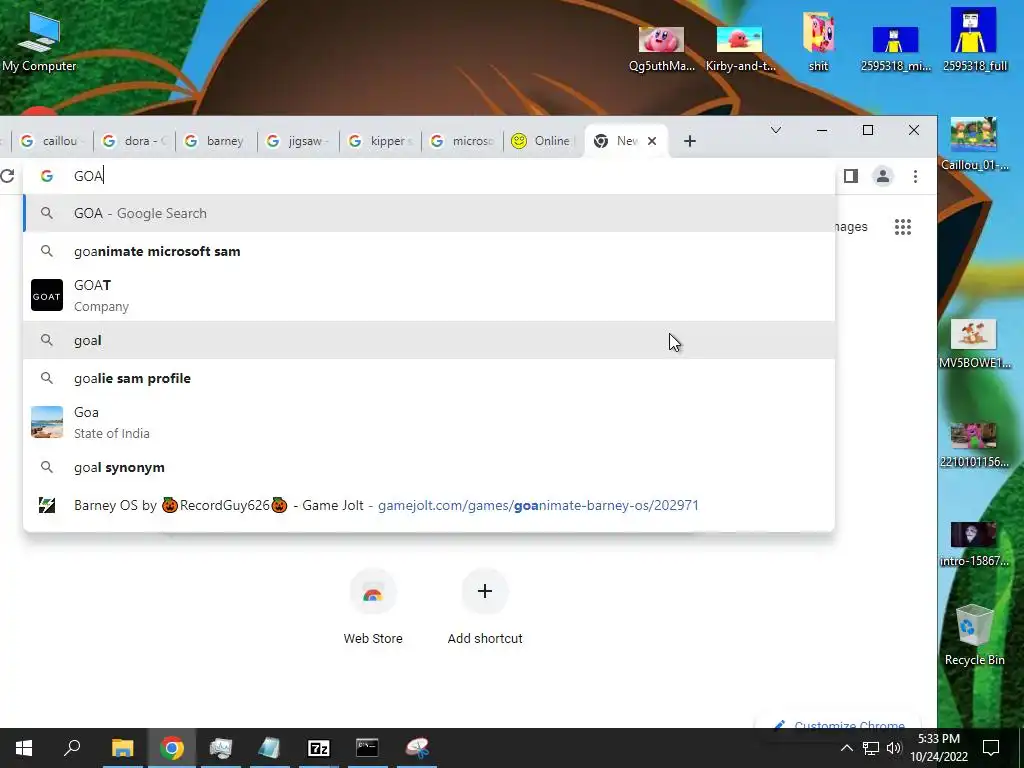Switch to the barney tab
1024x768 pixels.
(x=217, y=141)
